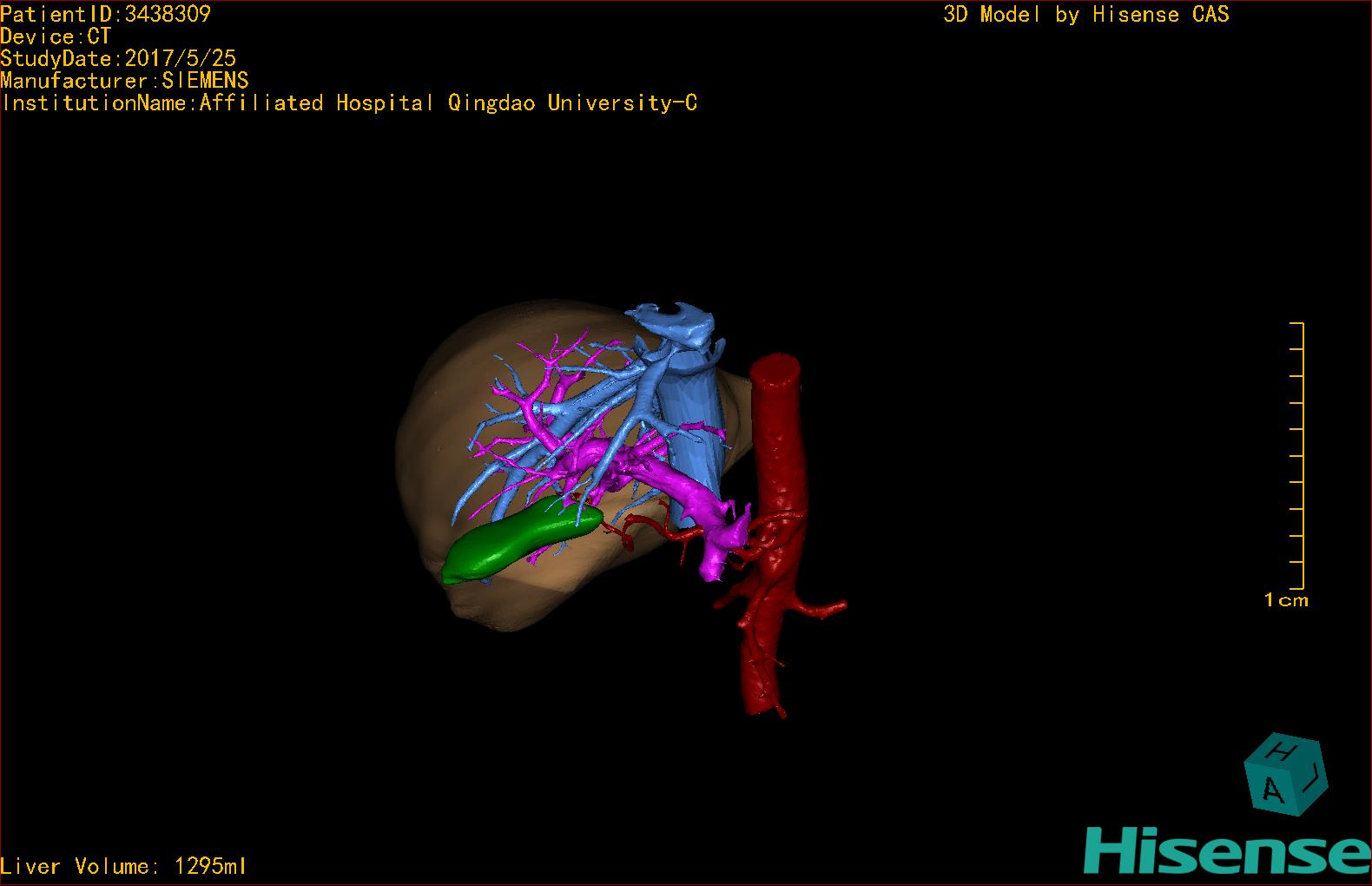Click the PatientID text
Image resolution: width=1372 pixels, height=886 pixels.
(105, 14)
